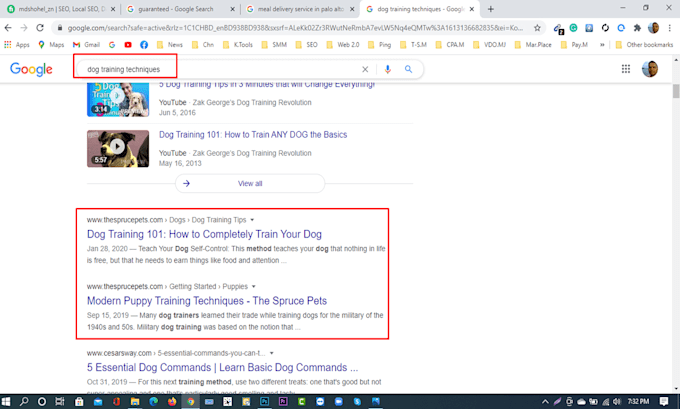Screen dimensions: 680x409
Task: Open Apps shortcut in bookmarks bar
Action: (x=16, y=45)
